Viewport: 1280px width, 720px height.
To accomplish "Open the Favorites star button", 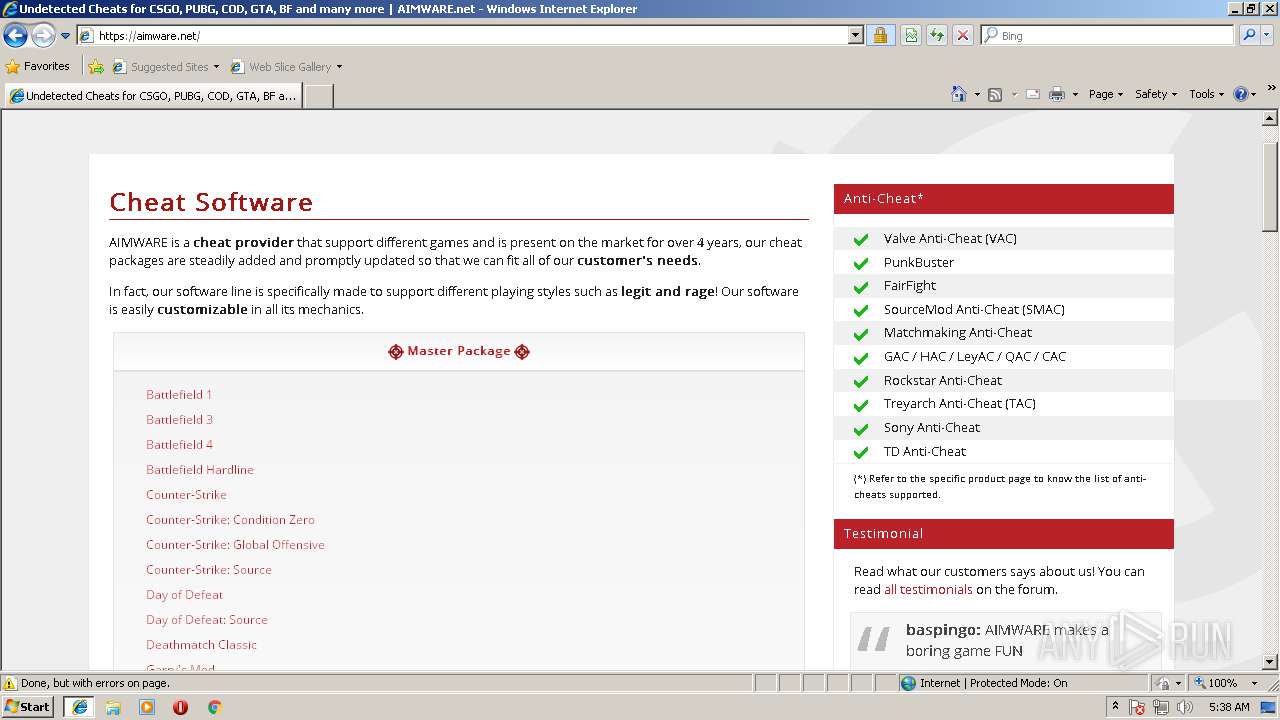I will tap(38, 66).
